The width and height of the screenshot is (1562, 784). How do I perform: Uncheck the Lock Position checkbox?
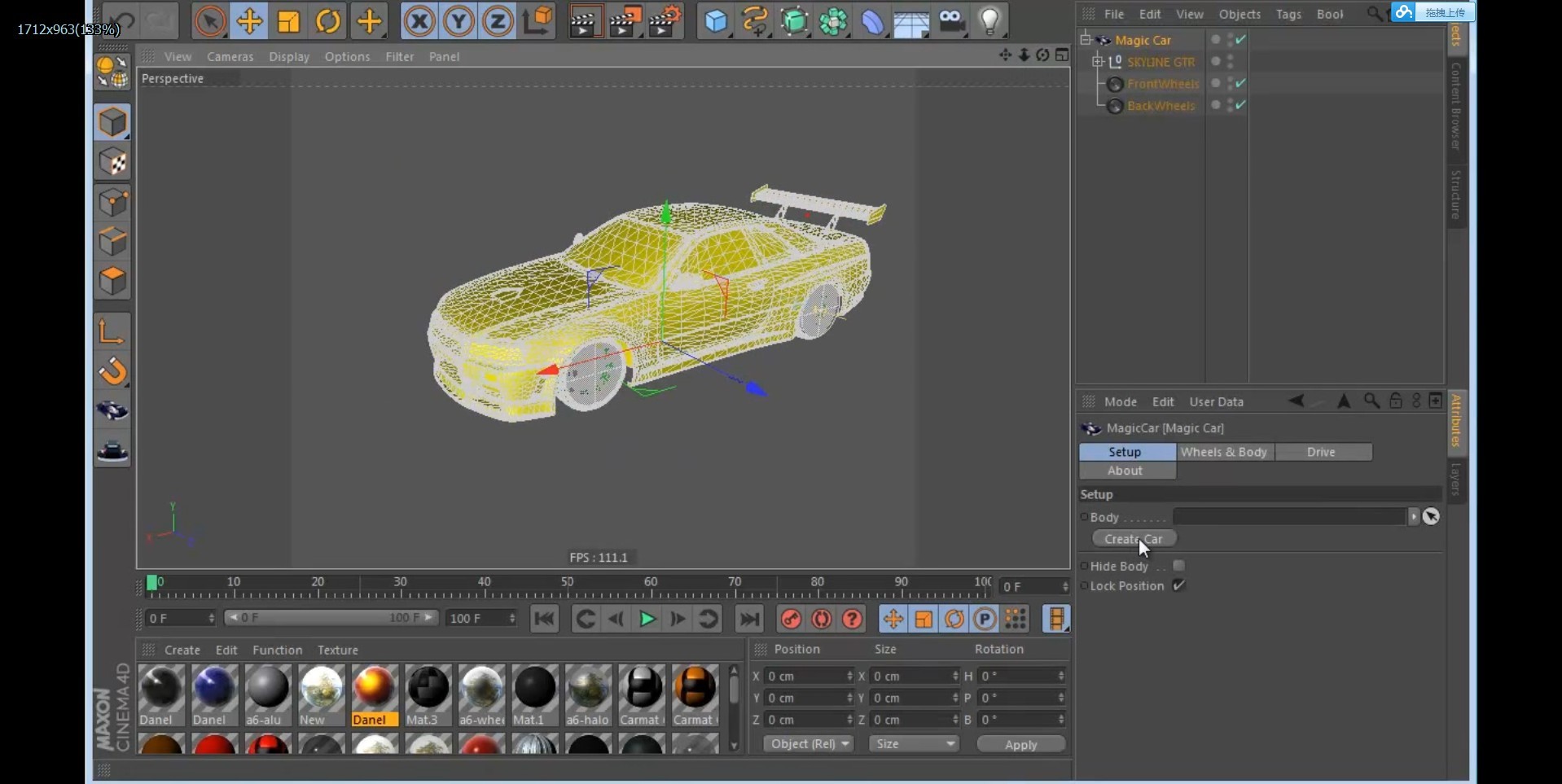pos(1178,585)
